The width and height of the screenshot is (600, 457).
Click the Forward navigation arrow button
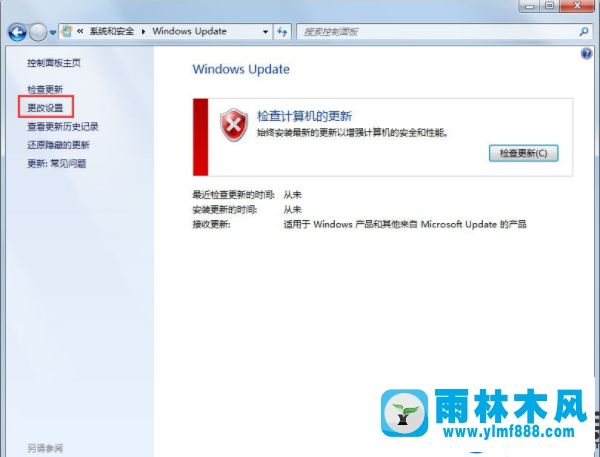pos(38,32)
